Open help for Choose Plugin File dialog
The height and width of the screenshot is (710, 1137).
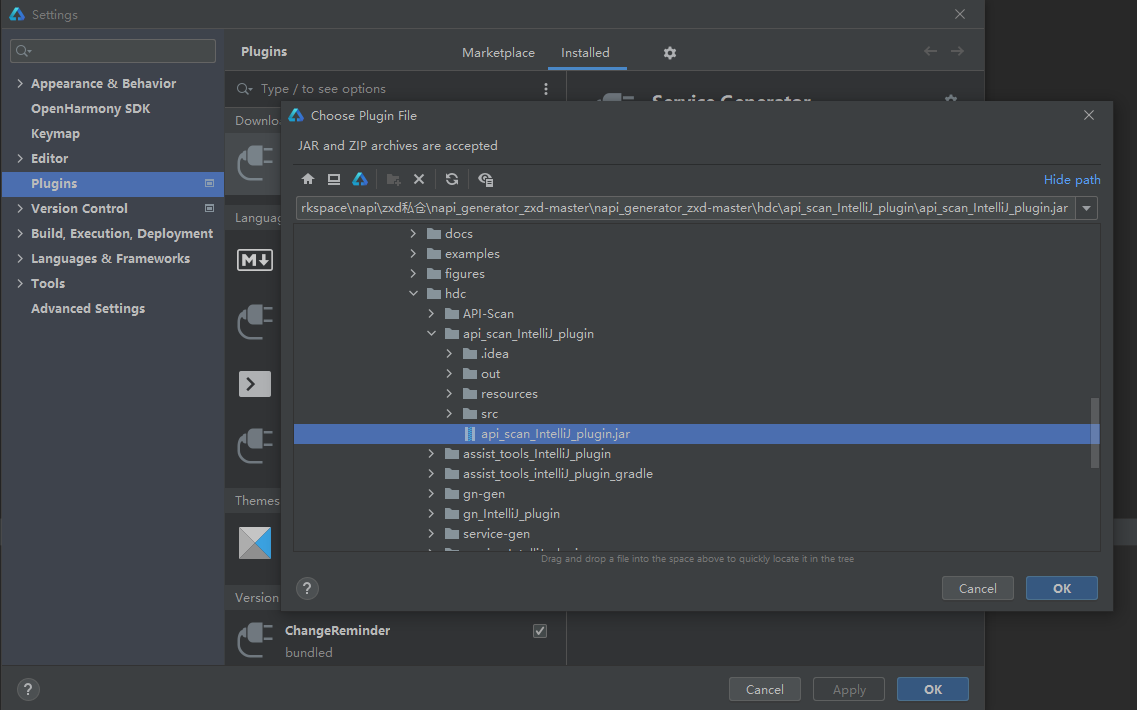click(307, 588)
